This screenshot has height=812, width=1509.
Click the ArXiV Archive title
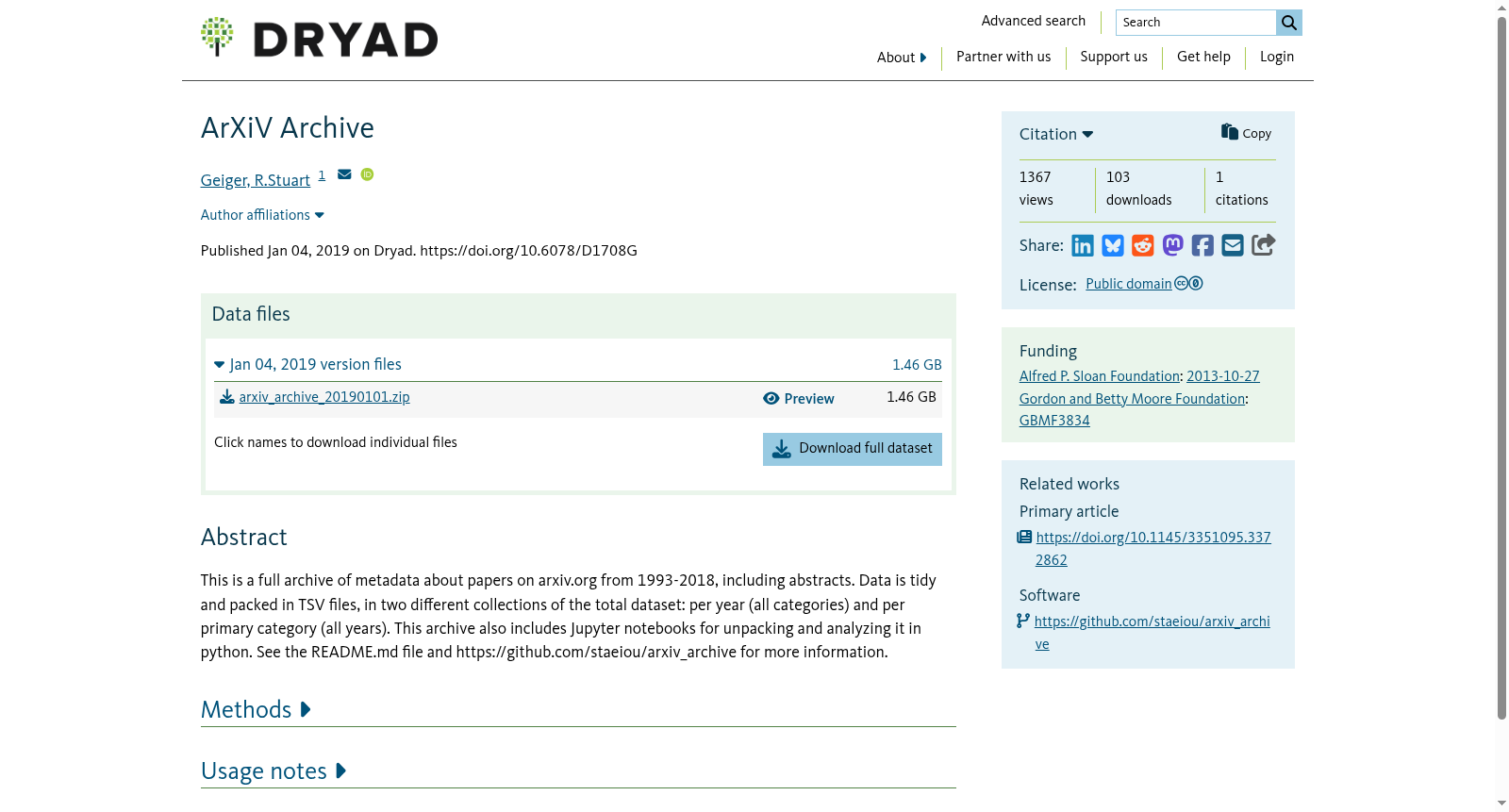point(288,127)
